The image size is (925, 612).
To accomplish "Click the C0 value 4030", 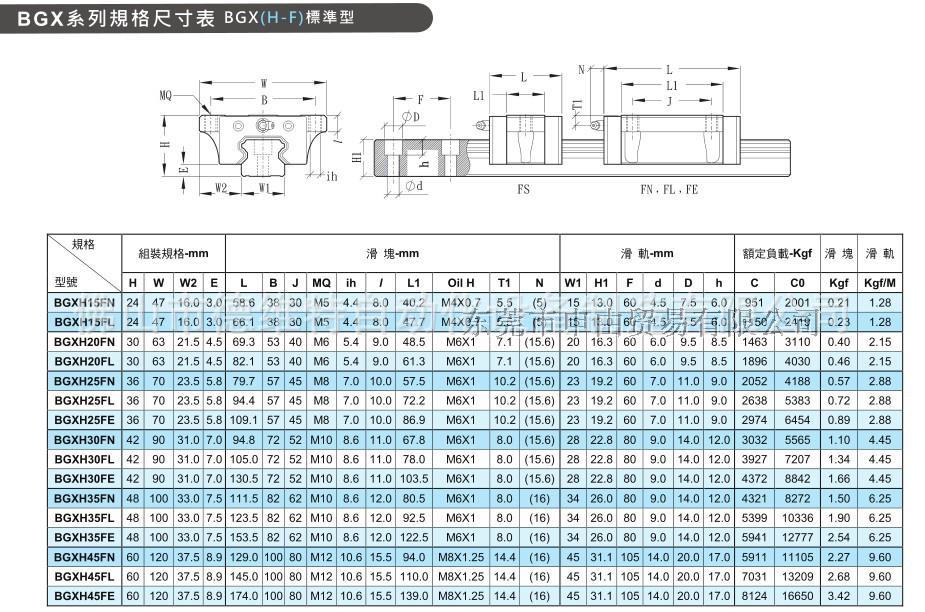I will tap(797, 361).
